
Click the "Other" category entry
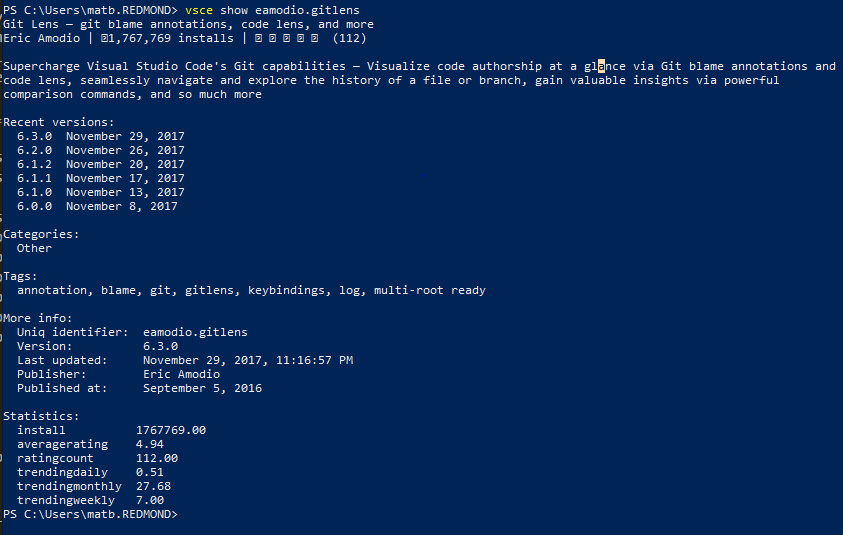click(34, 248)
